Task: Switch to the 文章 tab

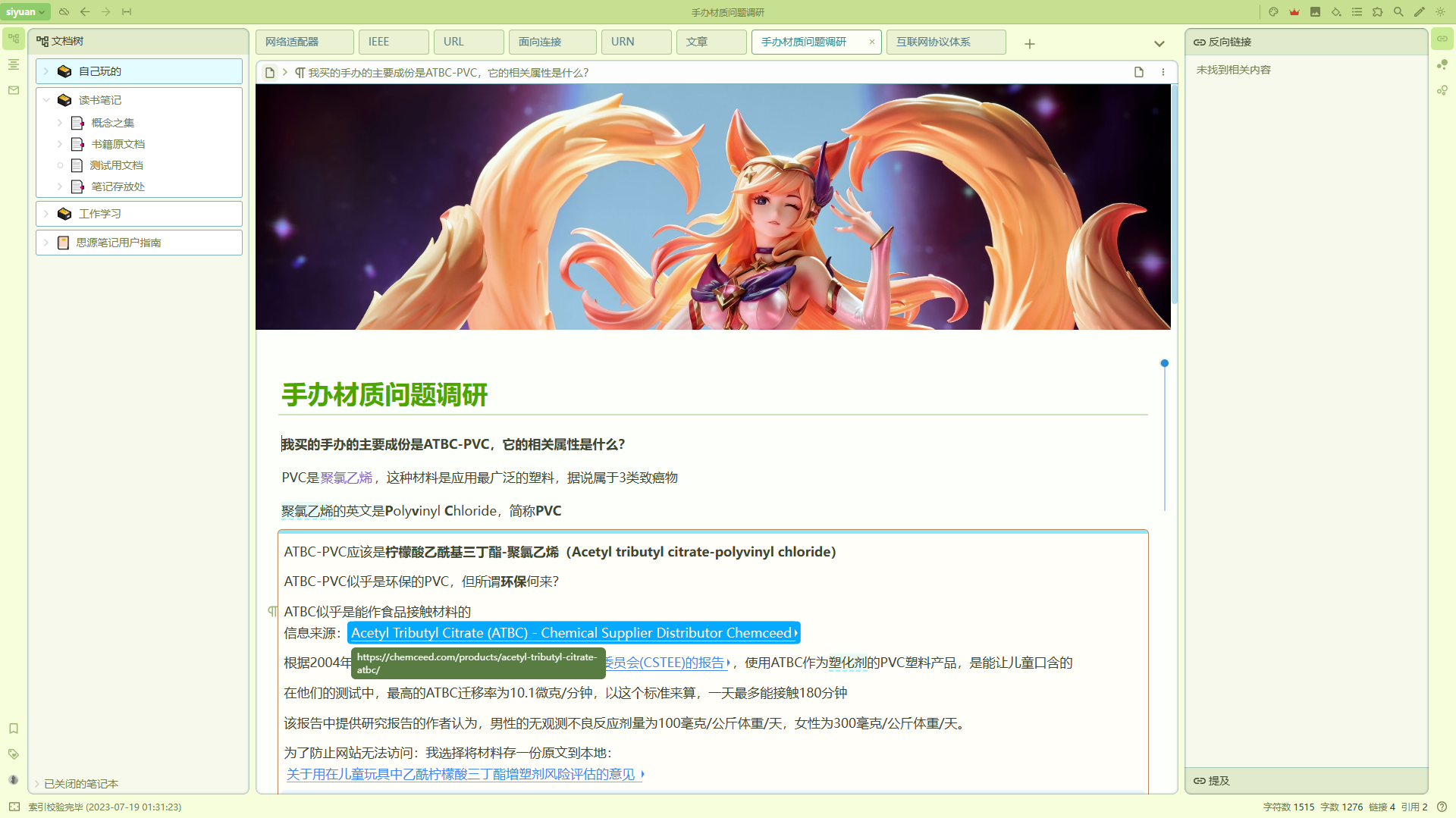Action: (711, 42)
